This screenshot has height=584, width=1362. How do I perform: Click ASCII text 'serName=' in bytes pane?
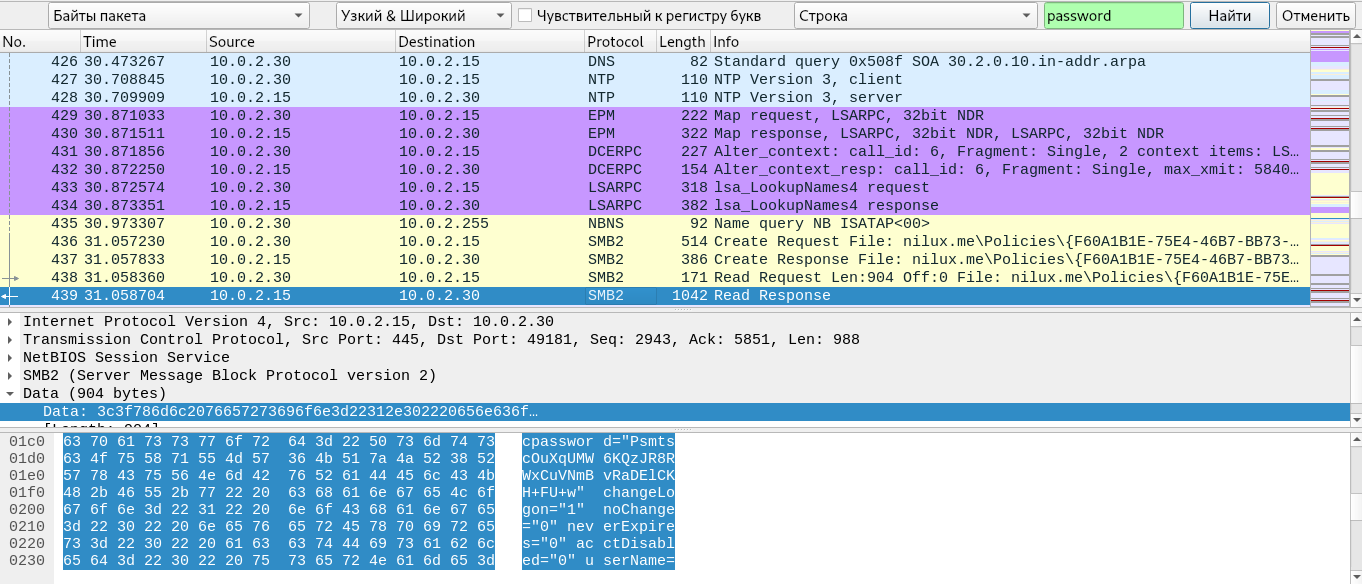pyautogui.click(x=639, y=561)
